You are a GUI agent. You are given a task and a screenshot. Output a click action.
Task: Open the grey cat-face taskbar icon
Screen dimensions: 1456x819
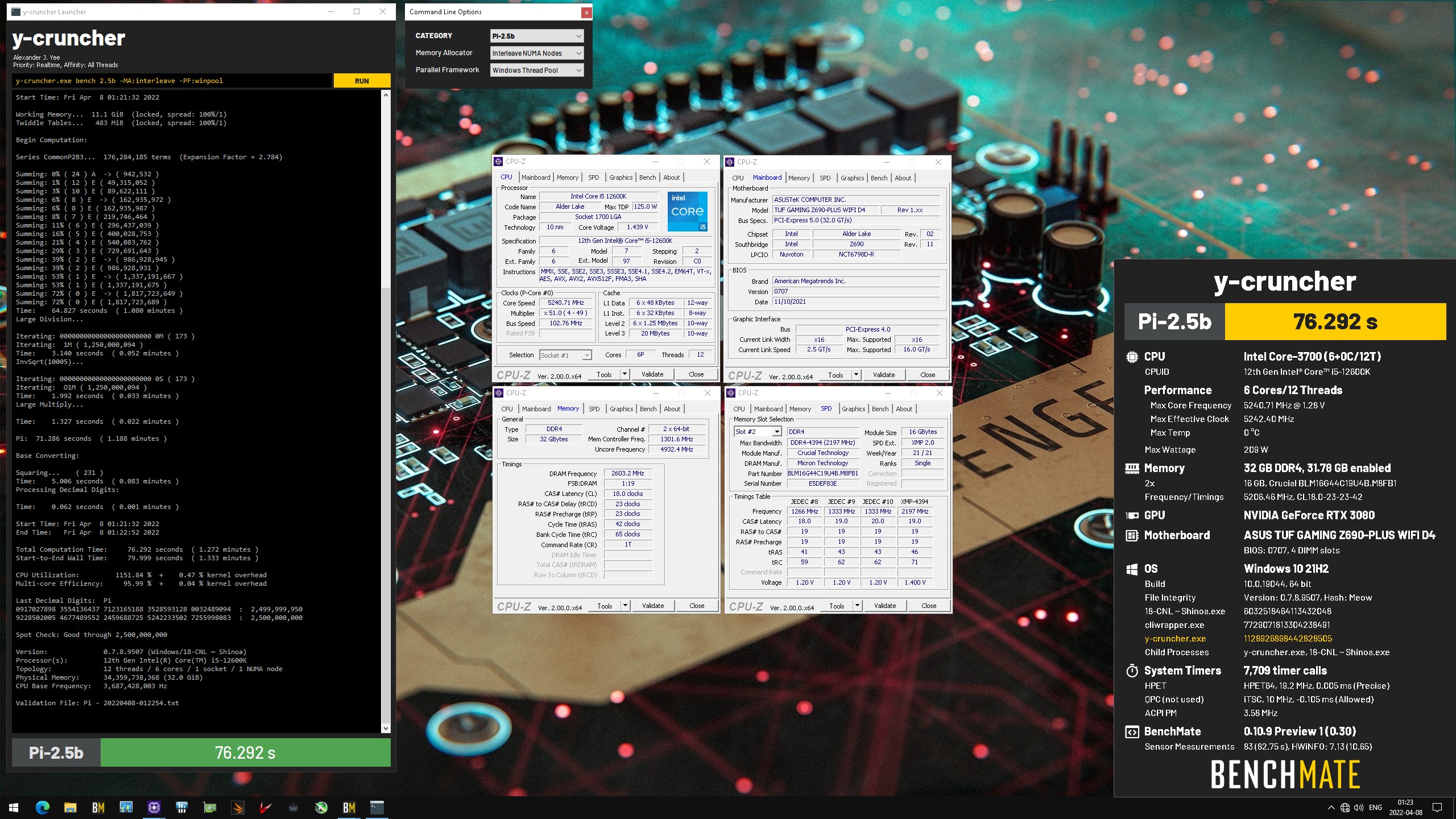click(293, 807)
